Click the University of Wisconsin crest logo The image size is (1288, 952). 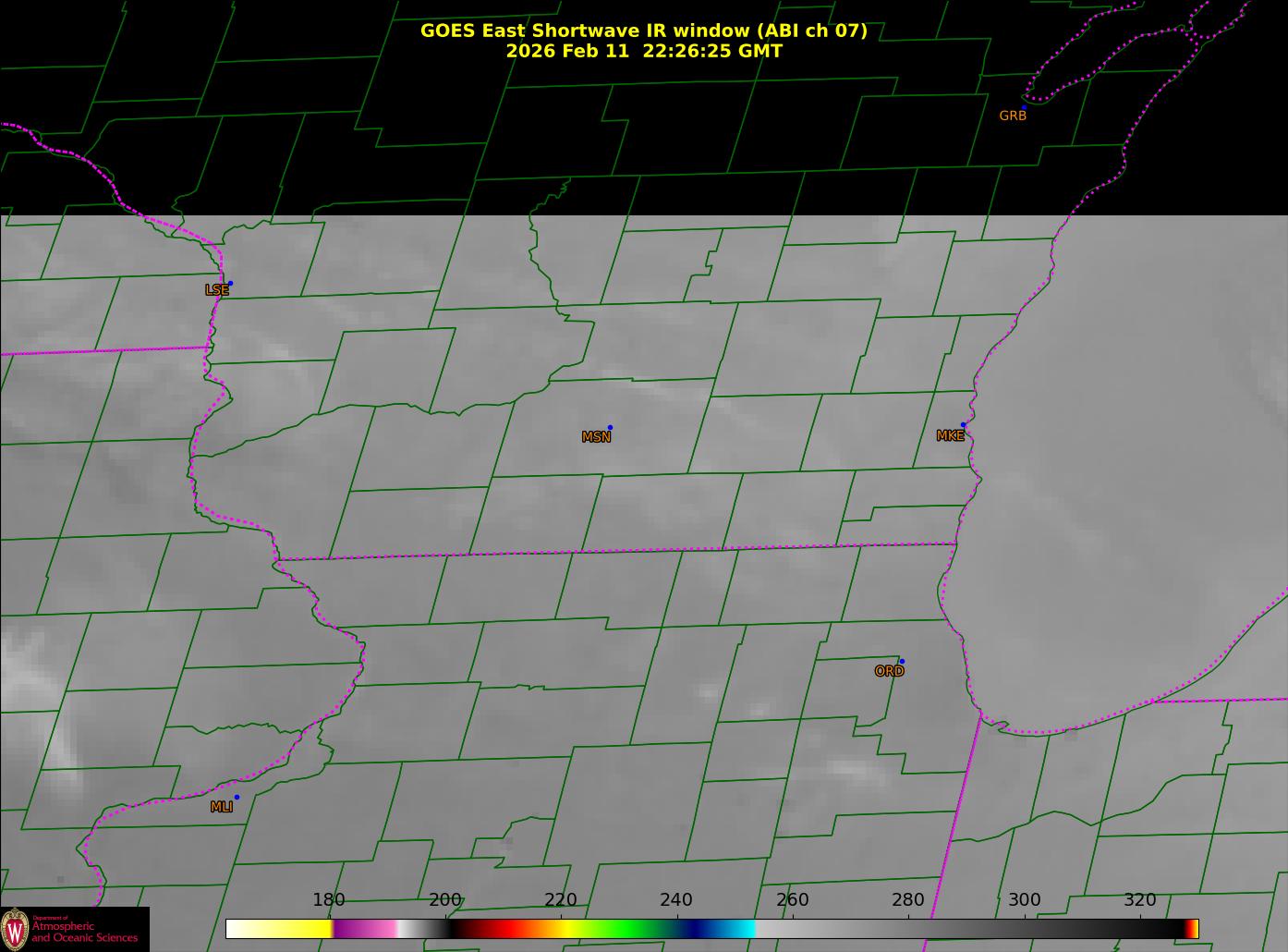(15, 929)
